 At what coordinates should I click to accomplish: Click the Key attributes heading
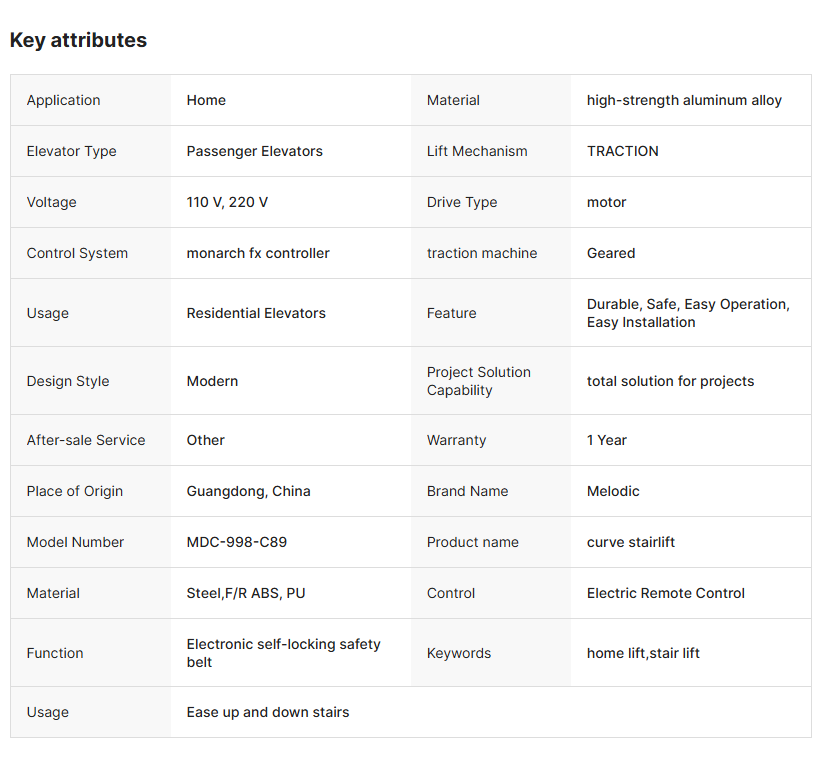coord(78,40)
